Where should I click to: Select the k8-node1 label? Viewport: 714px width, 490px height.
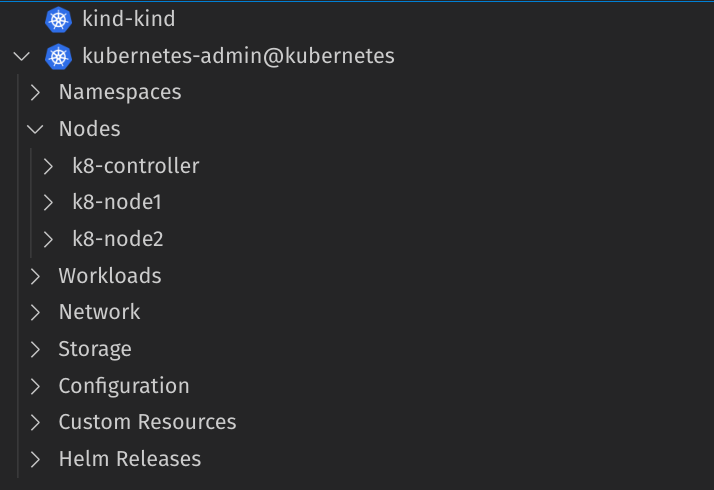[117, 202]
